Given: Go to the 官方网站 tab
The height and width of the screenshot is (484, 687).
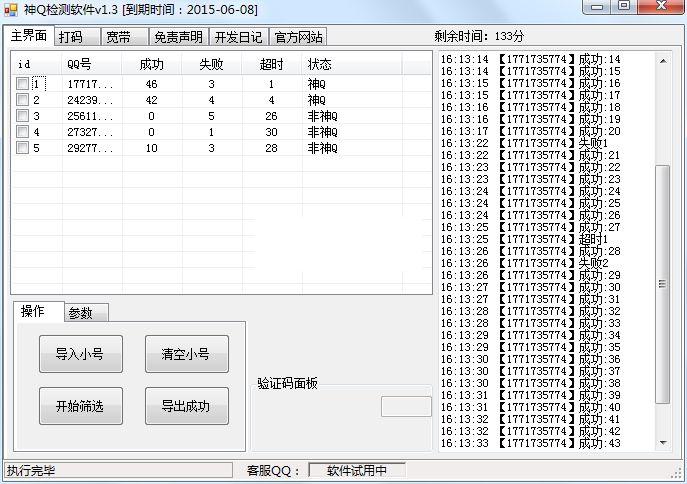Looking at the screenshot, I should coord(298,37).
